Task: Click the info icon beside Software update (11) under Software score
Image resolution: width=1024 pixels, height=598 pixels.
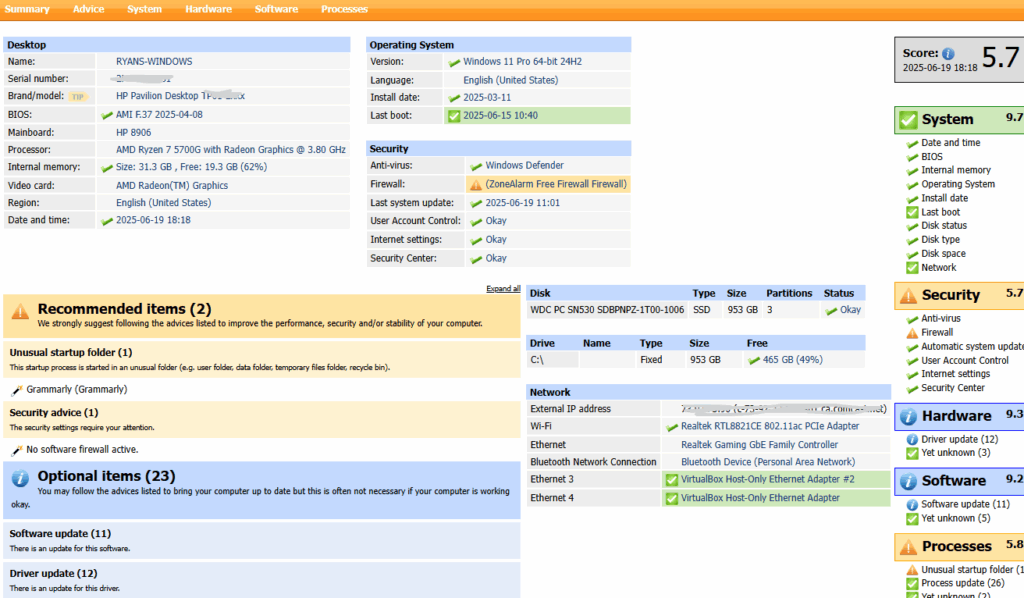Action: click(x=912, y=505)
